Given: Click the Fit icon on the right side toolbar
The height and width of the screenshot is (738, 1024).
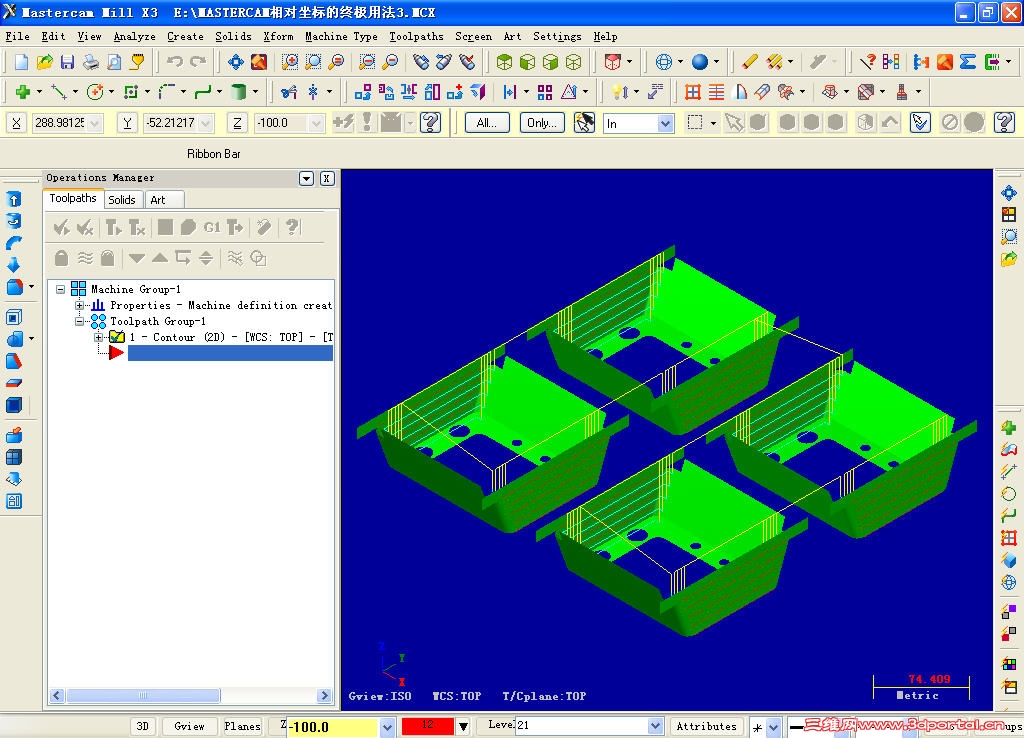Looking at the screenshot, I should [x=1009, y=193].
